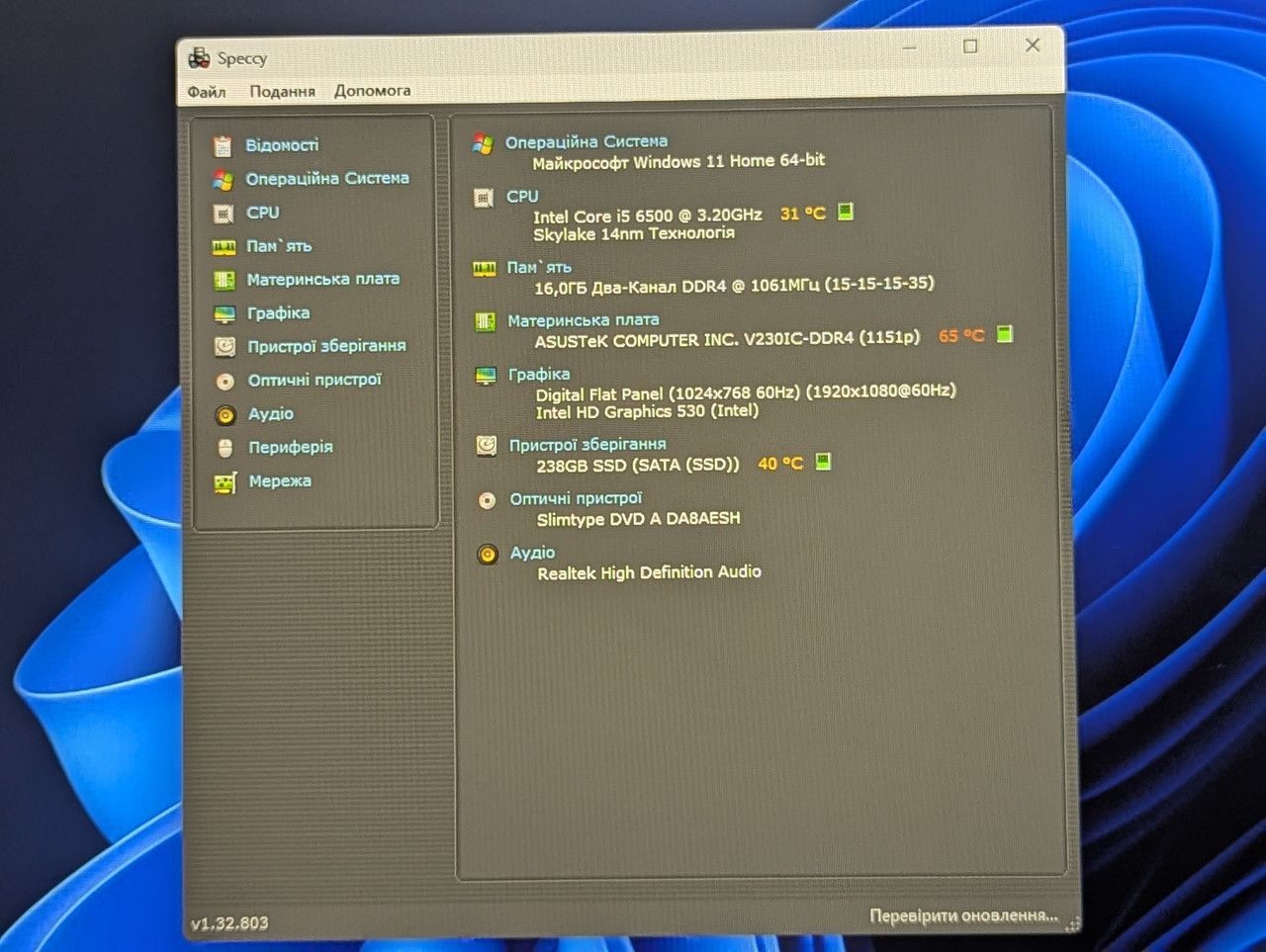
Task: Click the CPU temperature indicator beside 31 °C
Action: tap(846, 212)
